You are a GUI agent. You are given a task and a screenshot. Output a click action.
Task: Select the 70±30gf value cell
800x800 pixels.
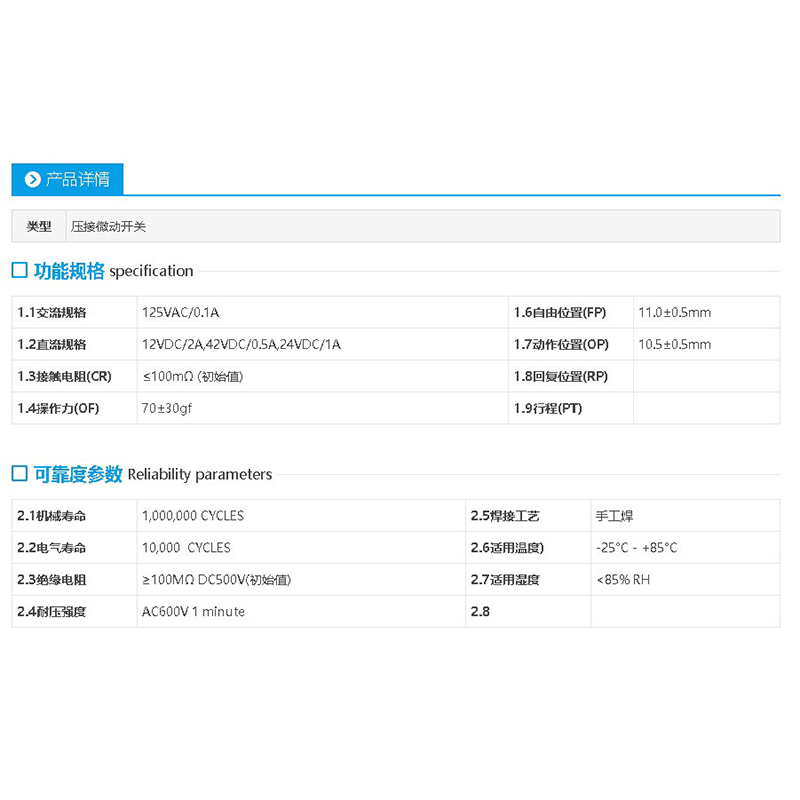(168, 408)
